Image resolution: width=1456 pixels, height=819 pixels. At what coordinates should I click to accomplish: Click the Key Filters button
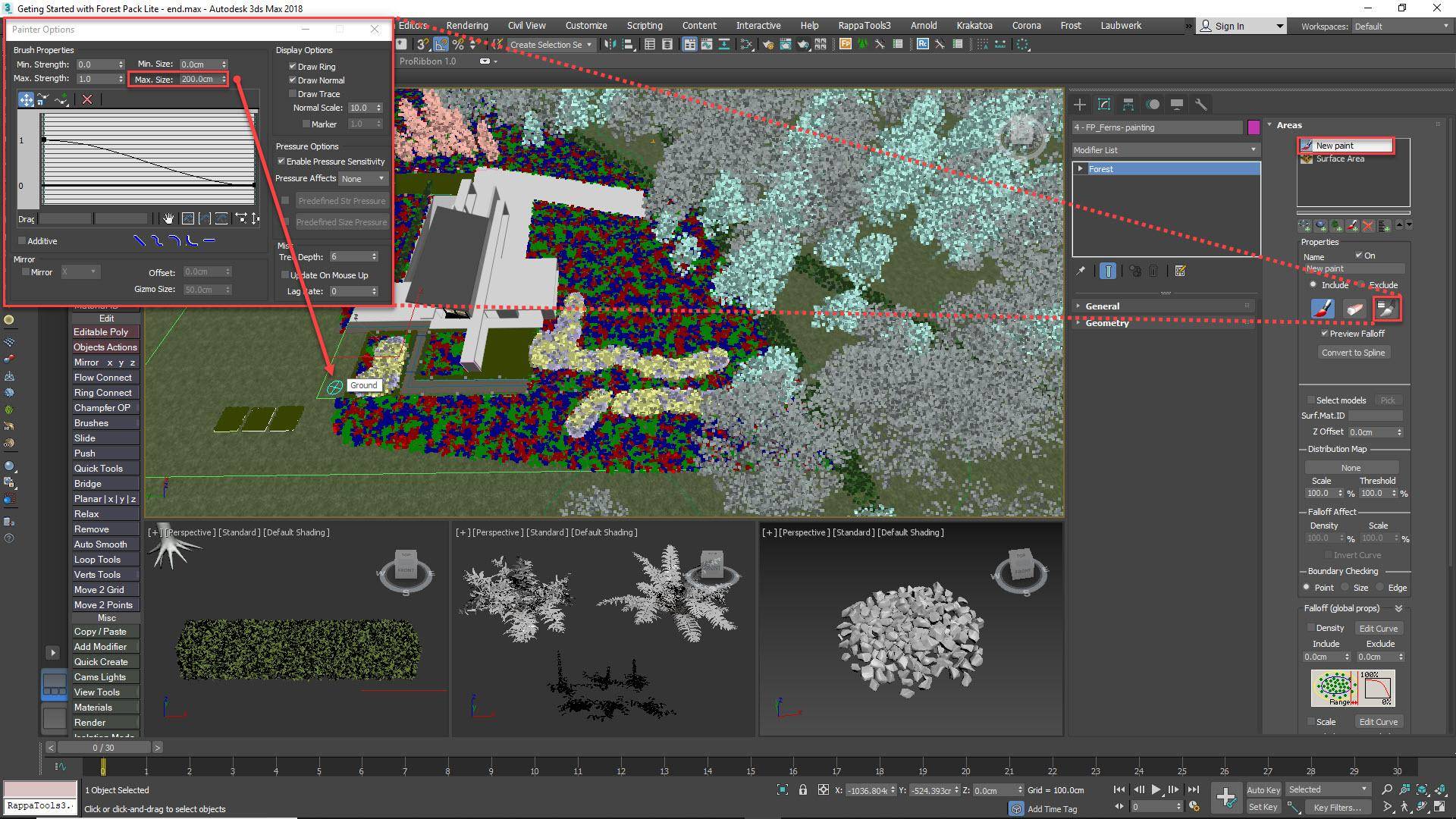pyautogui.click(x=1337, y=807)
